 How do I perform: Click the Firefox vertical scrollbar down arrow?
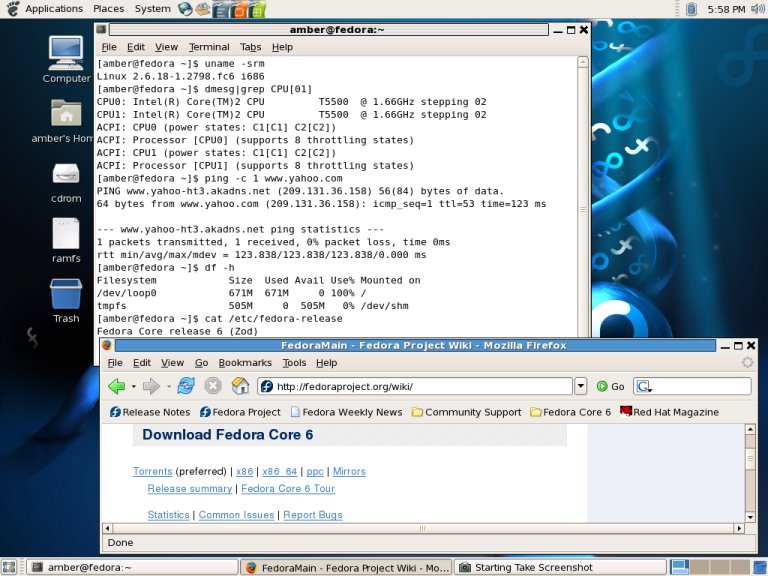pos(750,517)
